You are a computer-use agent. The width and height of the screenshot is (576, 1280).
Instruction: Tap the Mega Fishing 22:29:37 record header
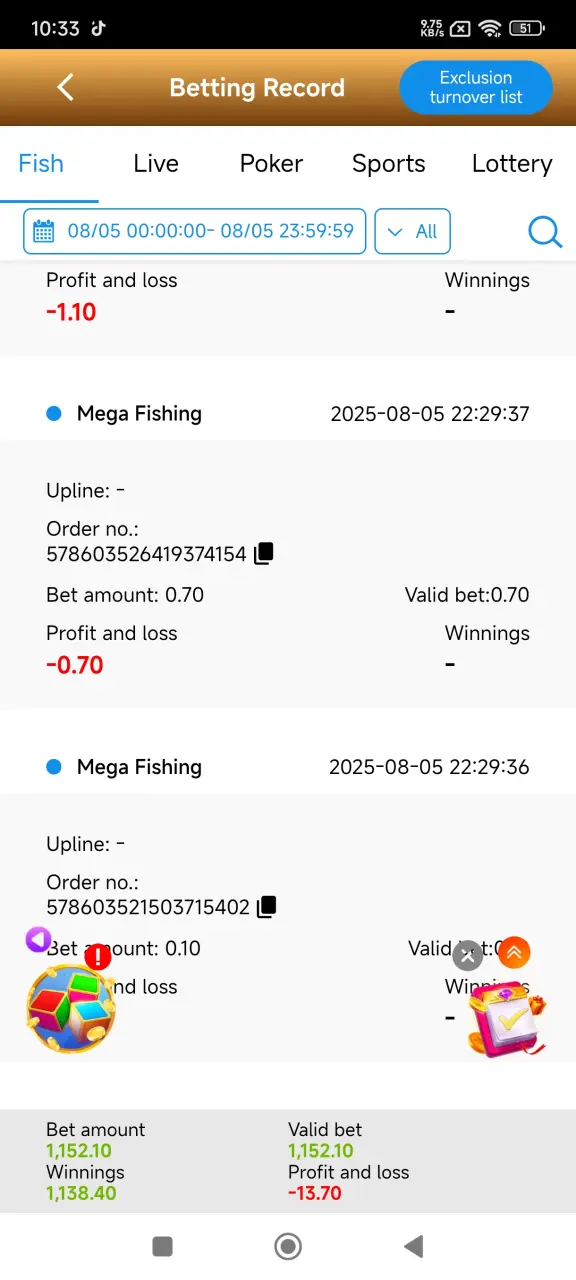[288, 413]
